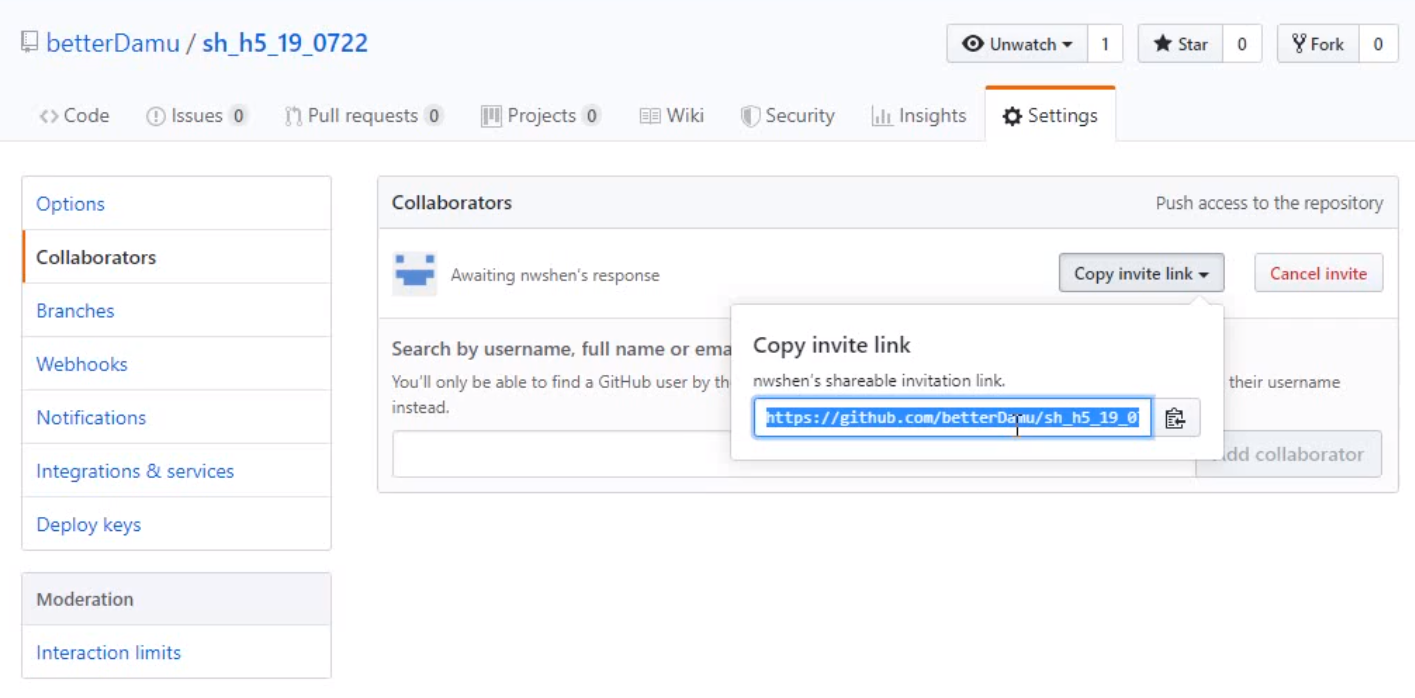This screenshot has height=698, width=1415.
Task: Click the betterDamu owner link
Action: 112,44
